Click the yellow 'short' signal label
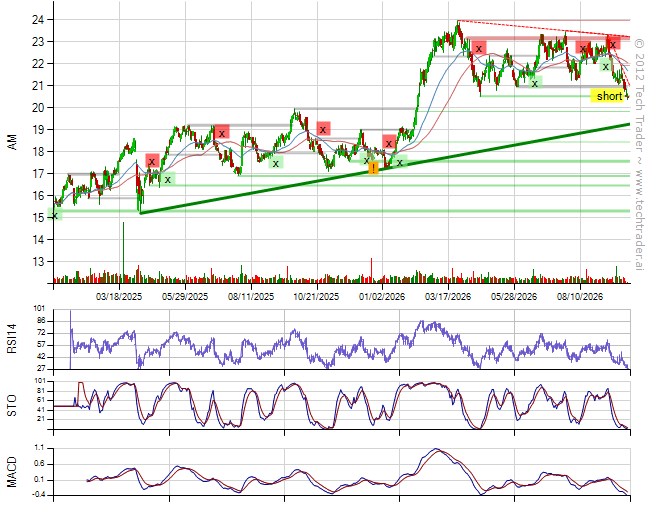Screen dimensions: 657x514 coord(609,96)
